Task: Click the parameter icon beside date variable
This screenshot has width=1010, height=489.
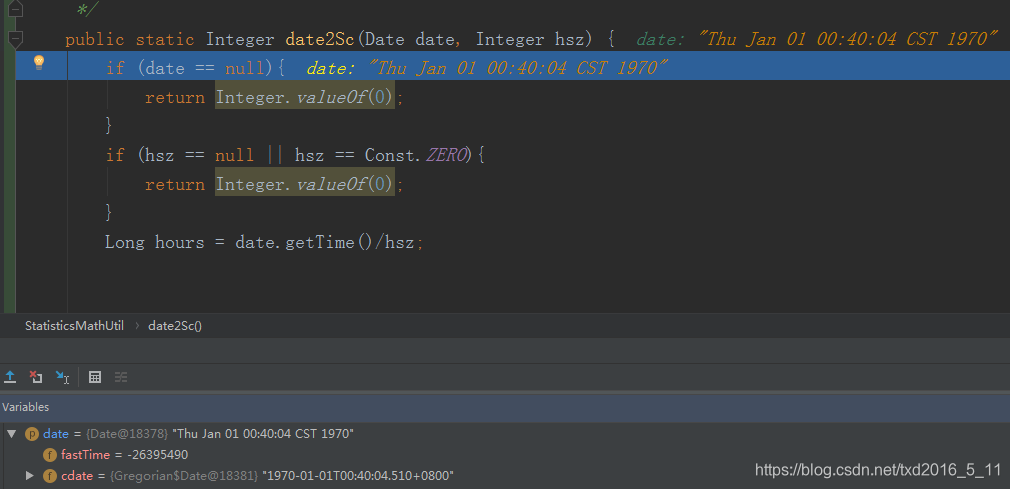Action: coord(32,434)
